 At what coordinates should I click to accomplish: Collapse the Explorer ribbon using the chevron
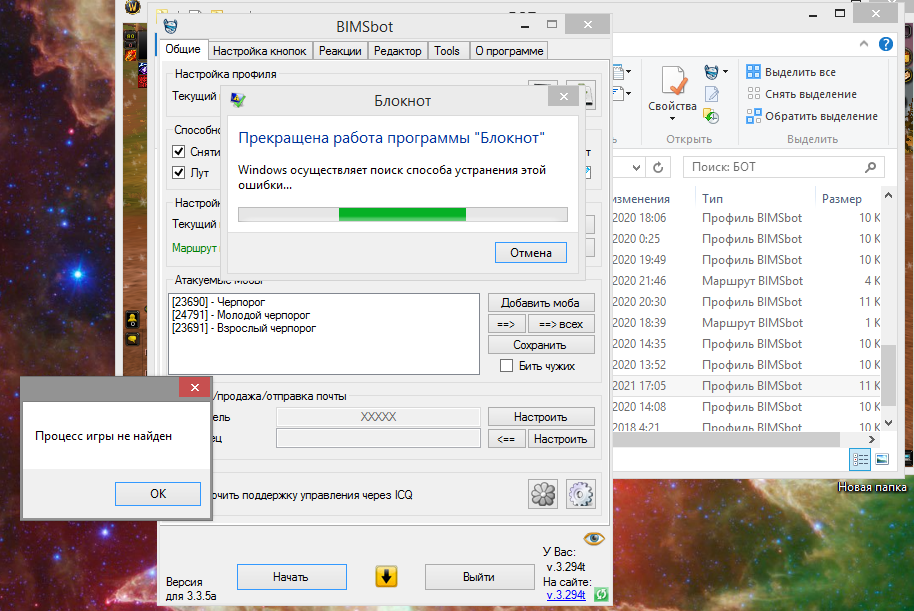(865, 45)
